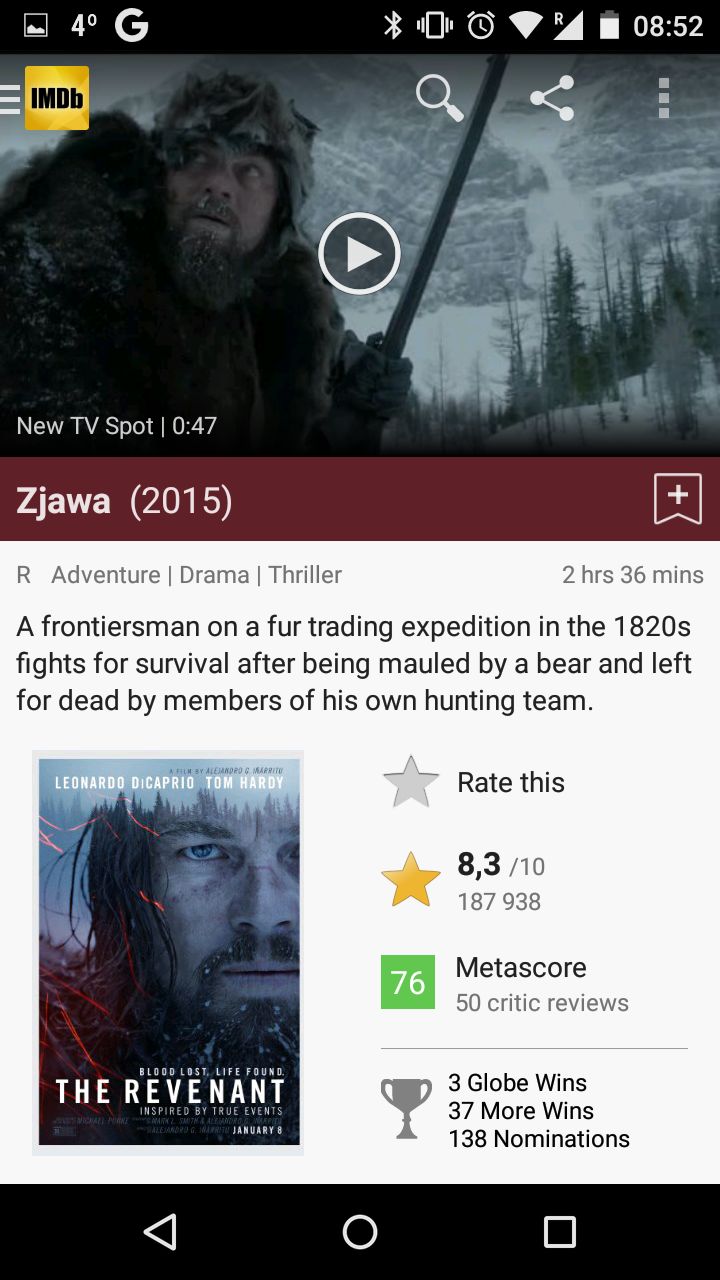The image size is (720, 1280).
Task: Open the three-dot overflow menu
Action: click(663, 98)
